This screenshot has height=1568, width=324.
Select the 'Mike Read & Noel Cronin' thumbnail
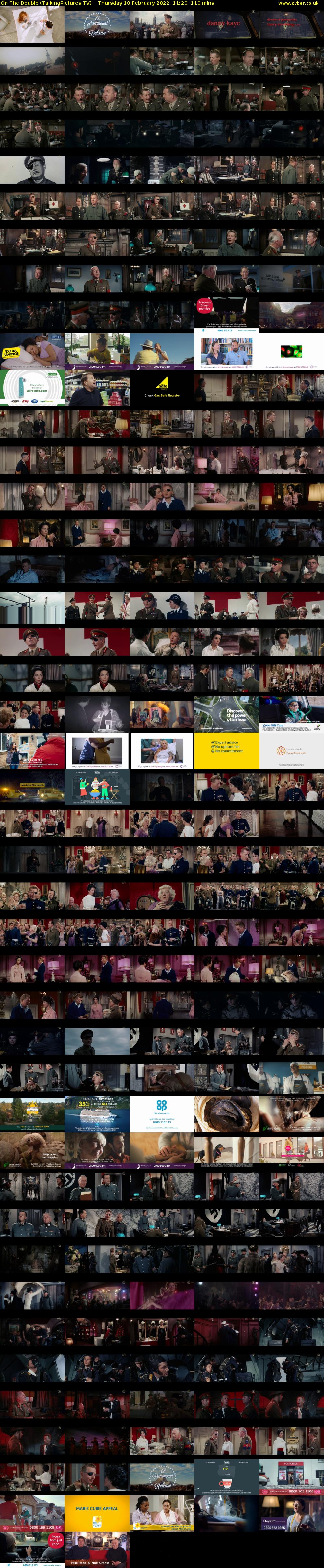97,1549
